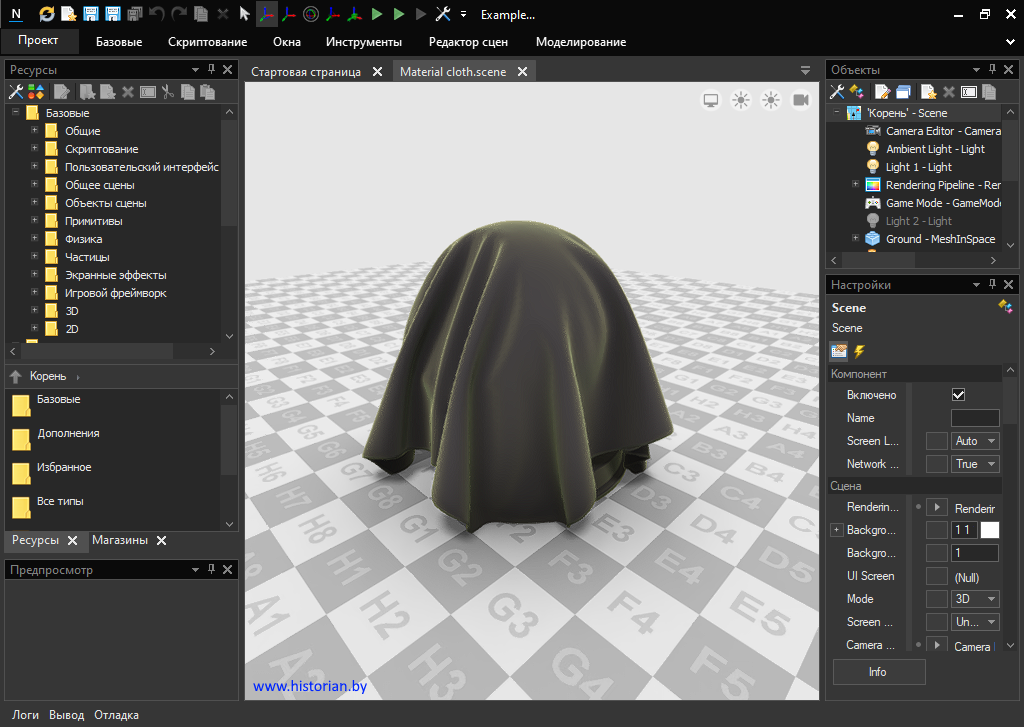Viewport: 1024px width, 727px height.
Task: Select the arrow cursor selection tool
Action: (244, 14)
